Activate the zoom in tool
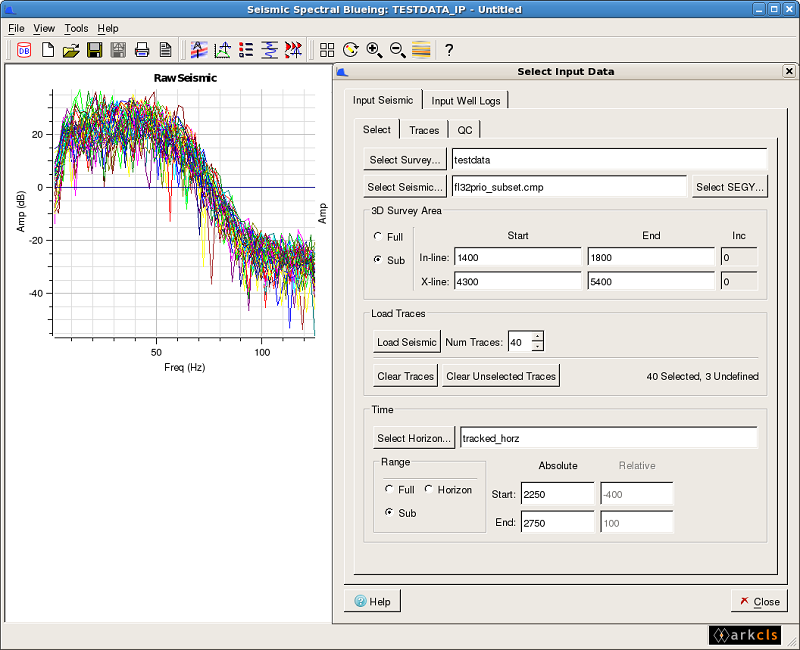The image size is (800, 650). [373, 49]
